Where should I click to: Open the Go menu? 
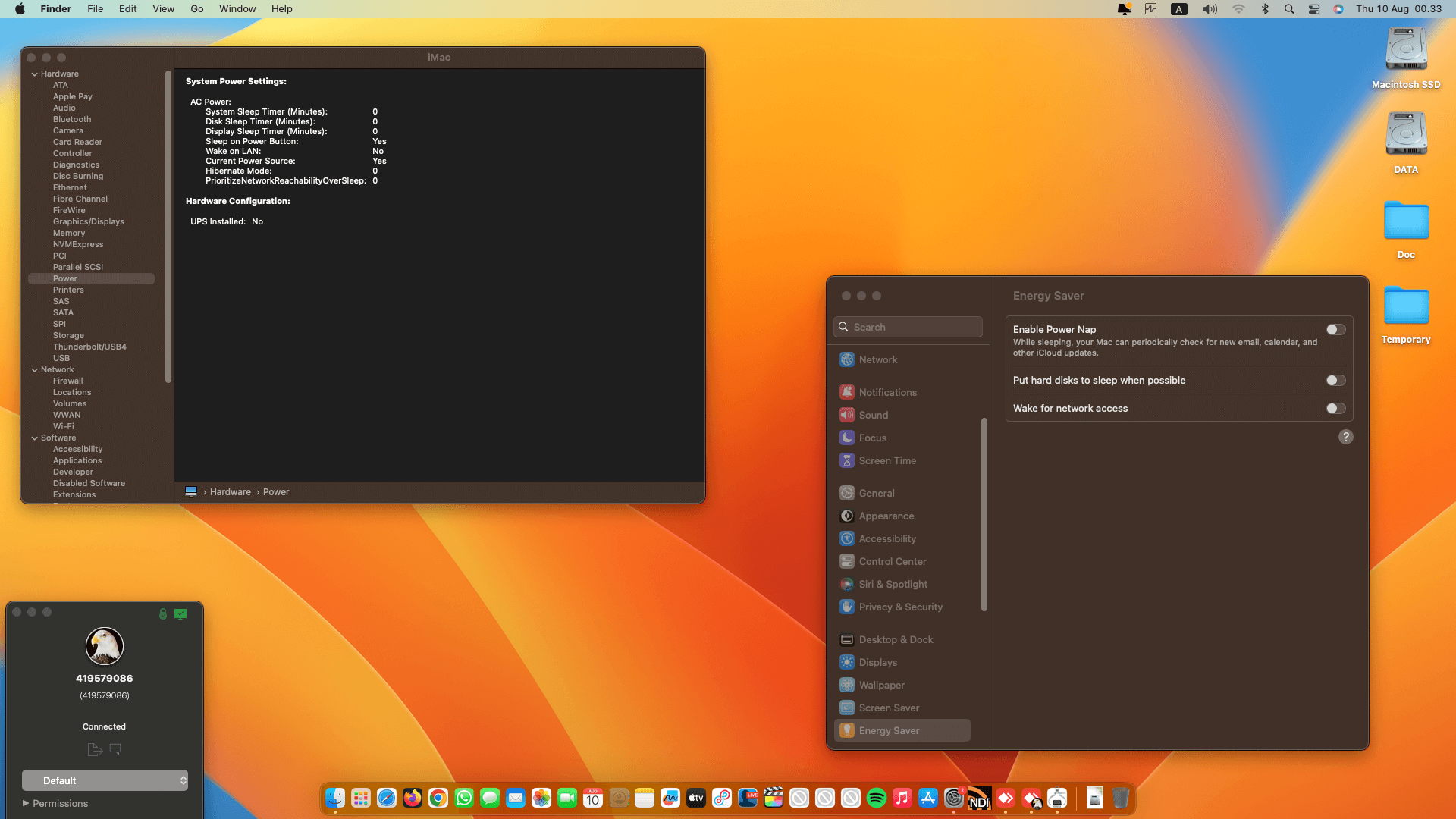(197, 9)
